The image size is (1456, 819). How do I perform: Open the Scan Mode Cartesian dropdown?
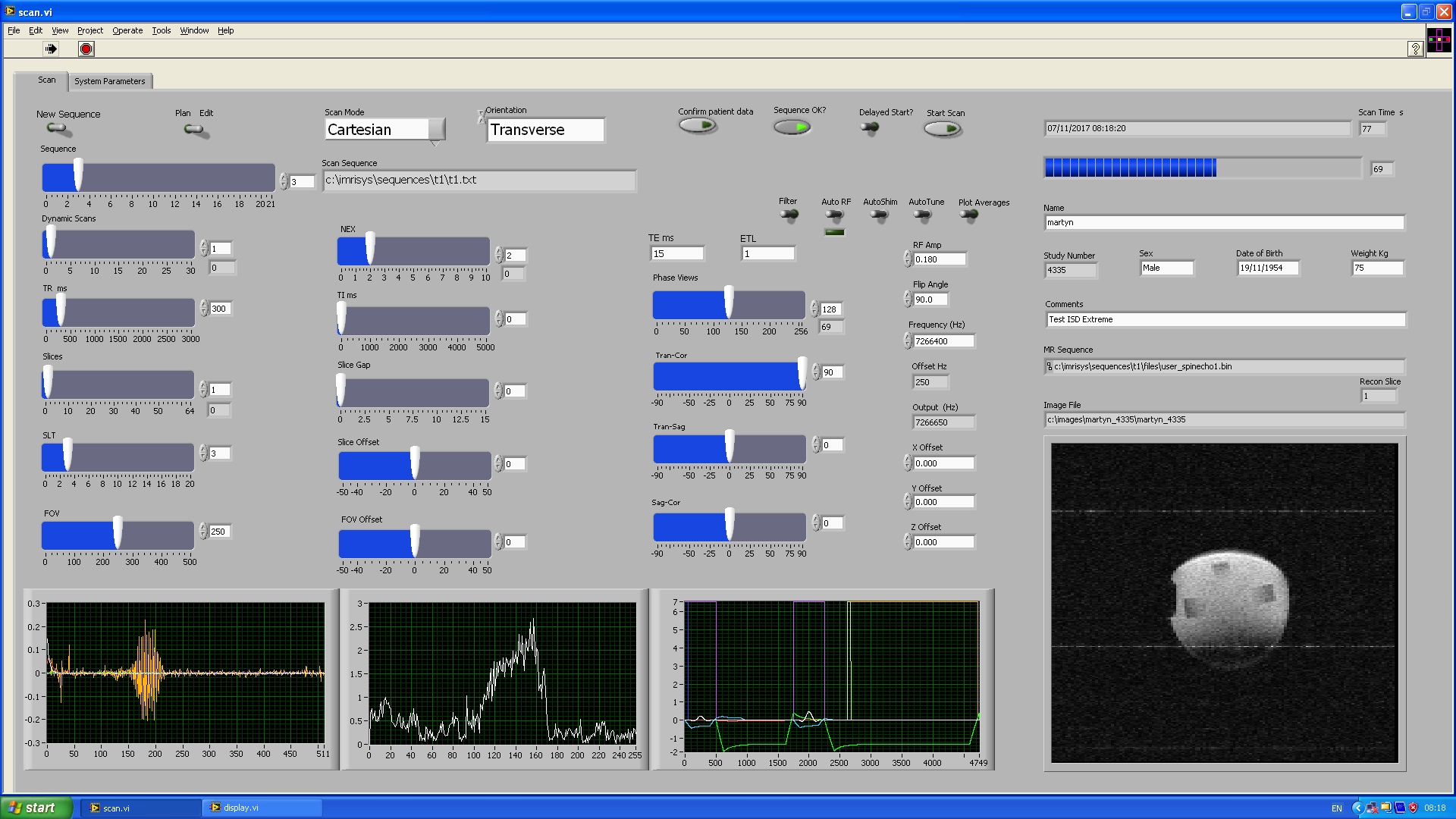point(436,130)
